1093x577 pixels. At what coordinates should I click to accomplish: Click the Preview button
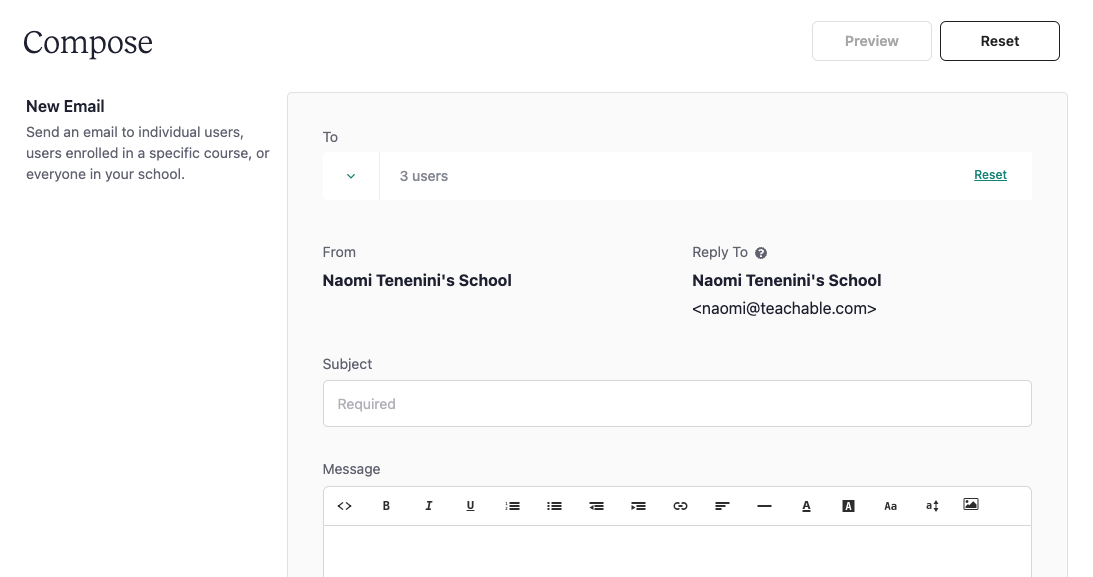tap(871, 41)
